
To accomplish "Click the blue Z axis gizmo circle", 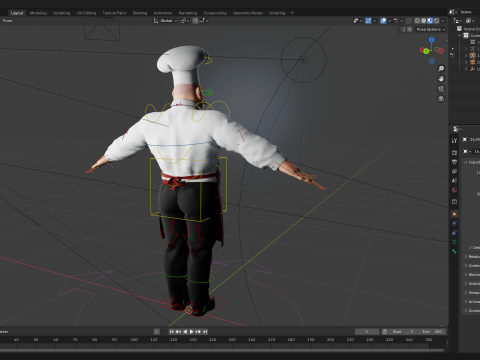I will (x=432, y=40).
